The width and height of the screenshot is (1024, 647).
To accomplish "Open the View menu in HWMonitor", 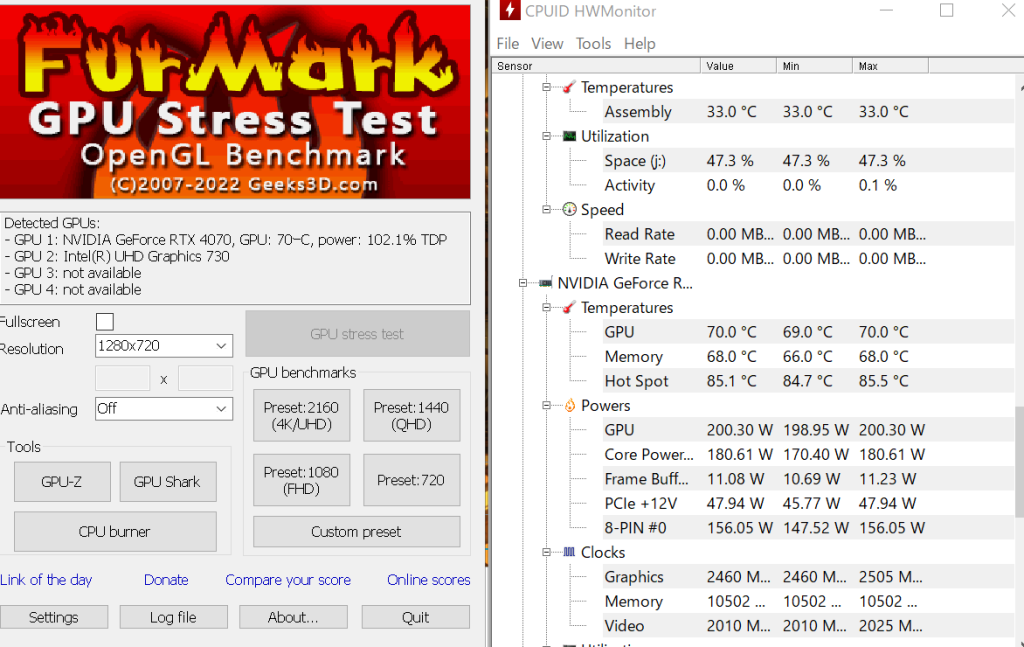I will point(547,44).
